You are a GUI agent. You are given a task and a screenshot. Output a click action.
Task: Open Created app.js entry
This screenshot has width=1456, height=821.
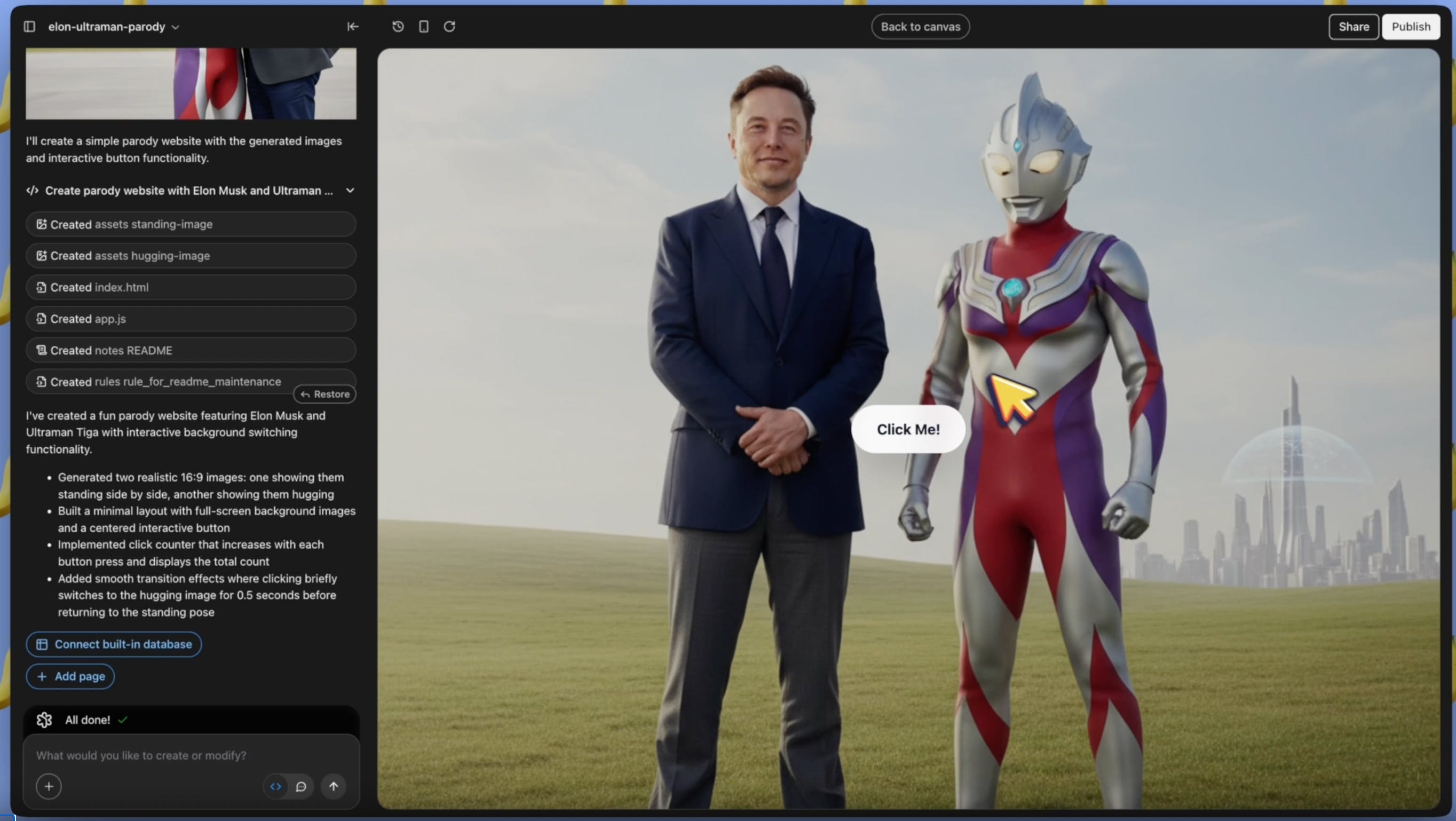coord(191,319)
